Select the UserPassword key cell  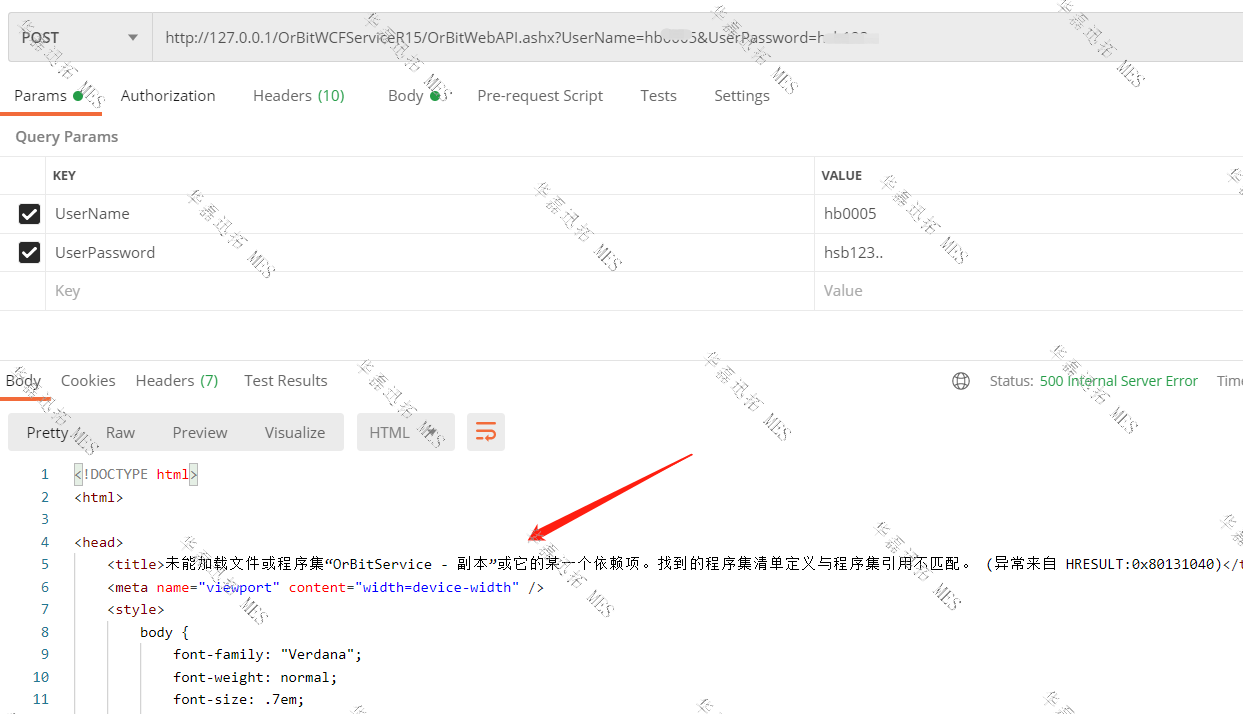click(x=430, y=253)
